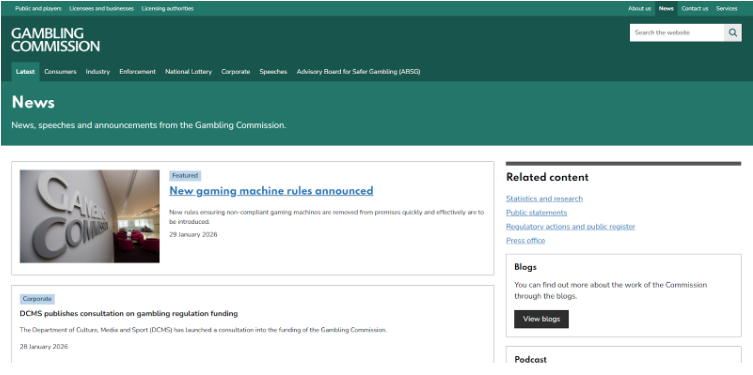Select News in top navigation
The width and height of the screenshot is (753, 375).
point(666,9)
